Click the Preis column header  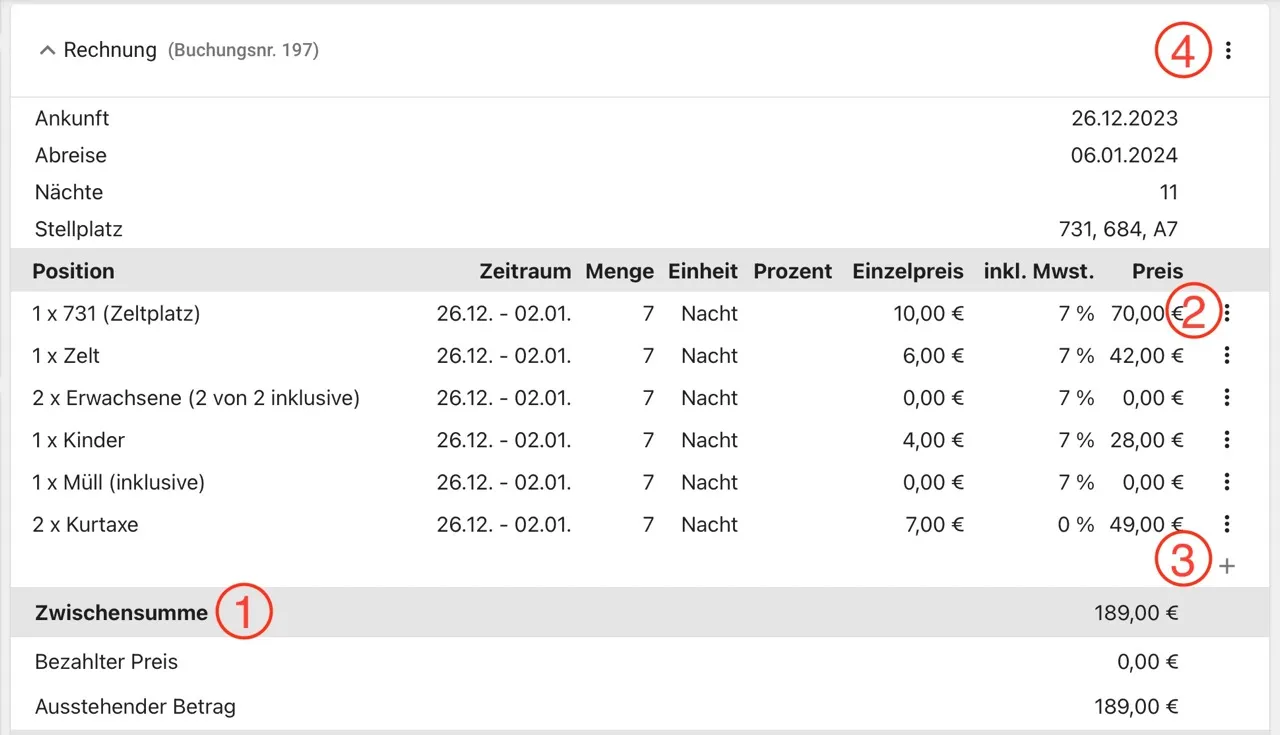point(1158,271)
